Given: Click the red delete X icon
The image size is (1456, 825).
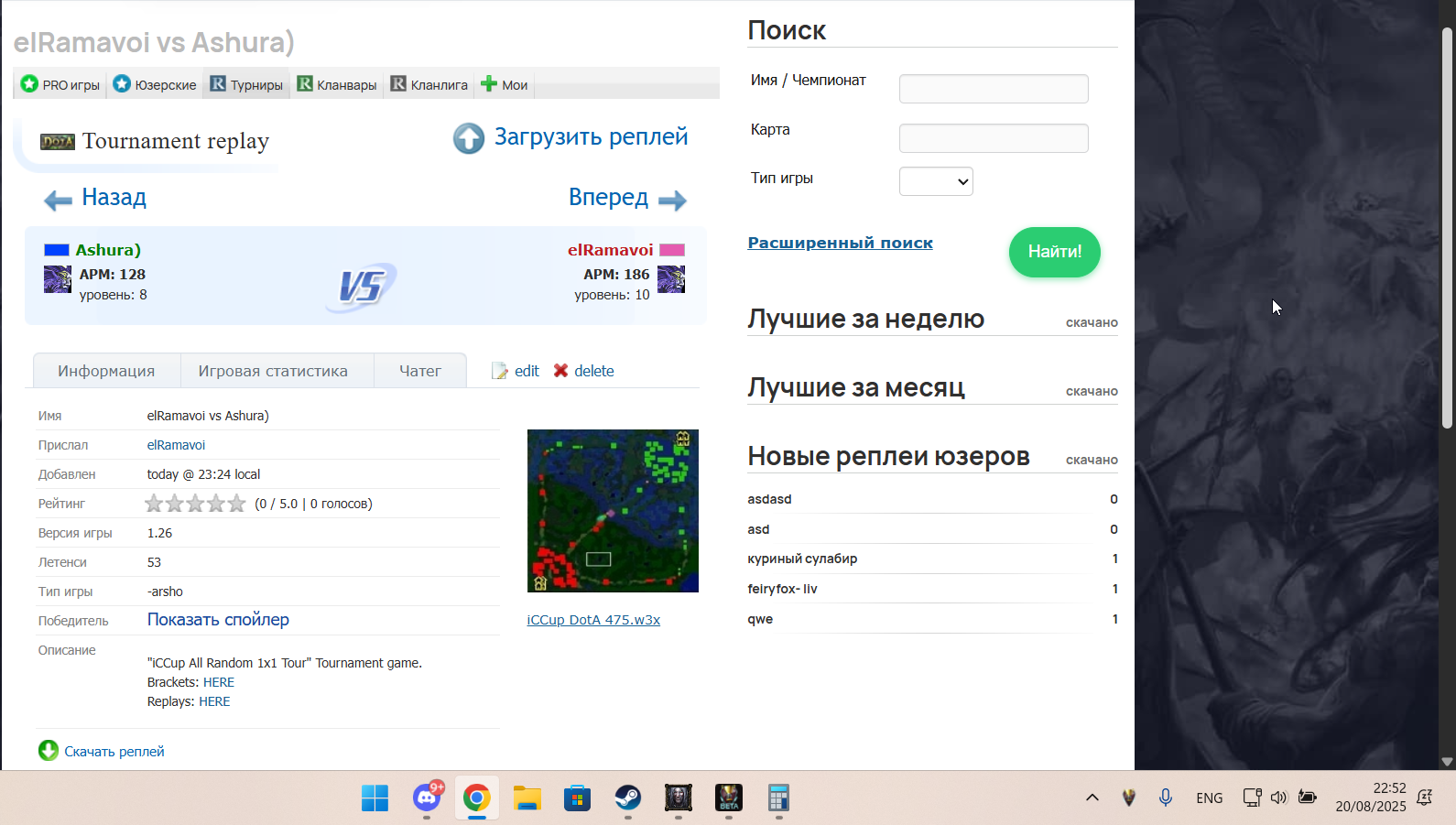Looking at the screenshot, I should coord(560,370).
